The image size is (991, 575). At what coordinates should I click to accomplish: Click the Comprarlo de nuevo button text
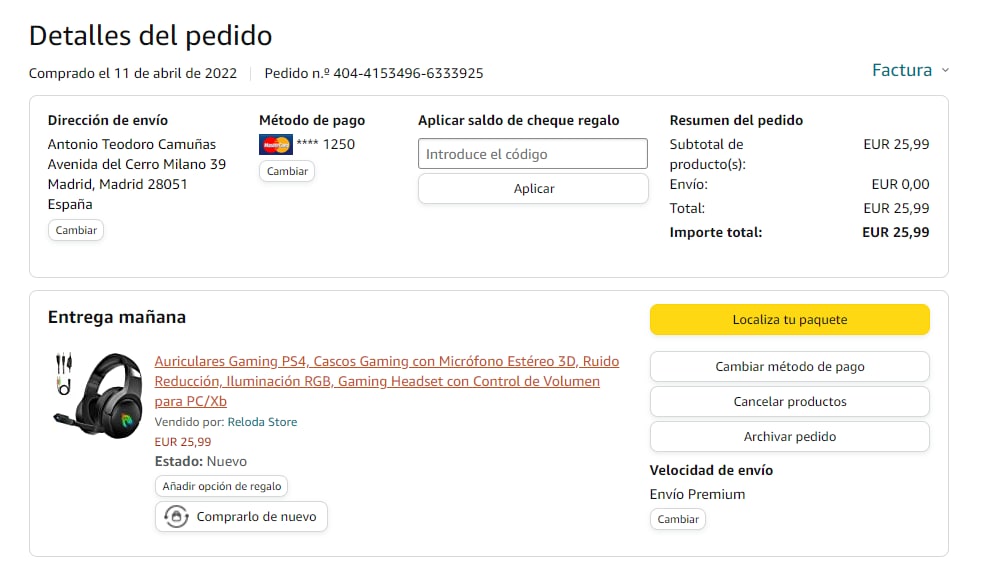(256, 517)
